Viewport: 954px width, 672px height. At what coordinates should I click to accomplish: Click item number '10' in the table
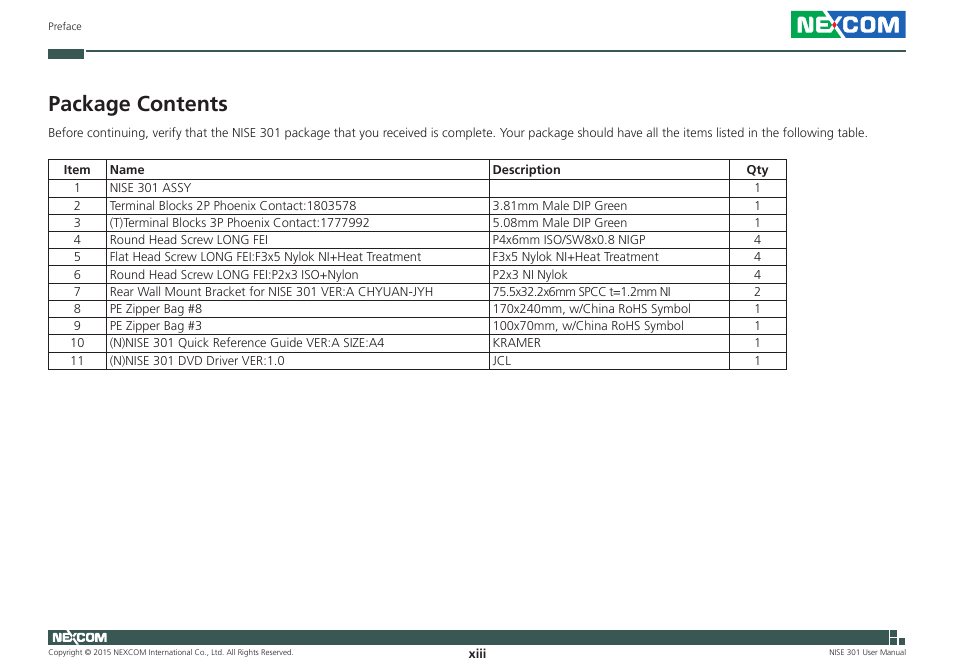[x=77, y=342]
